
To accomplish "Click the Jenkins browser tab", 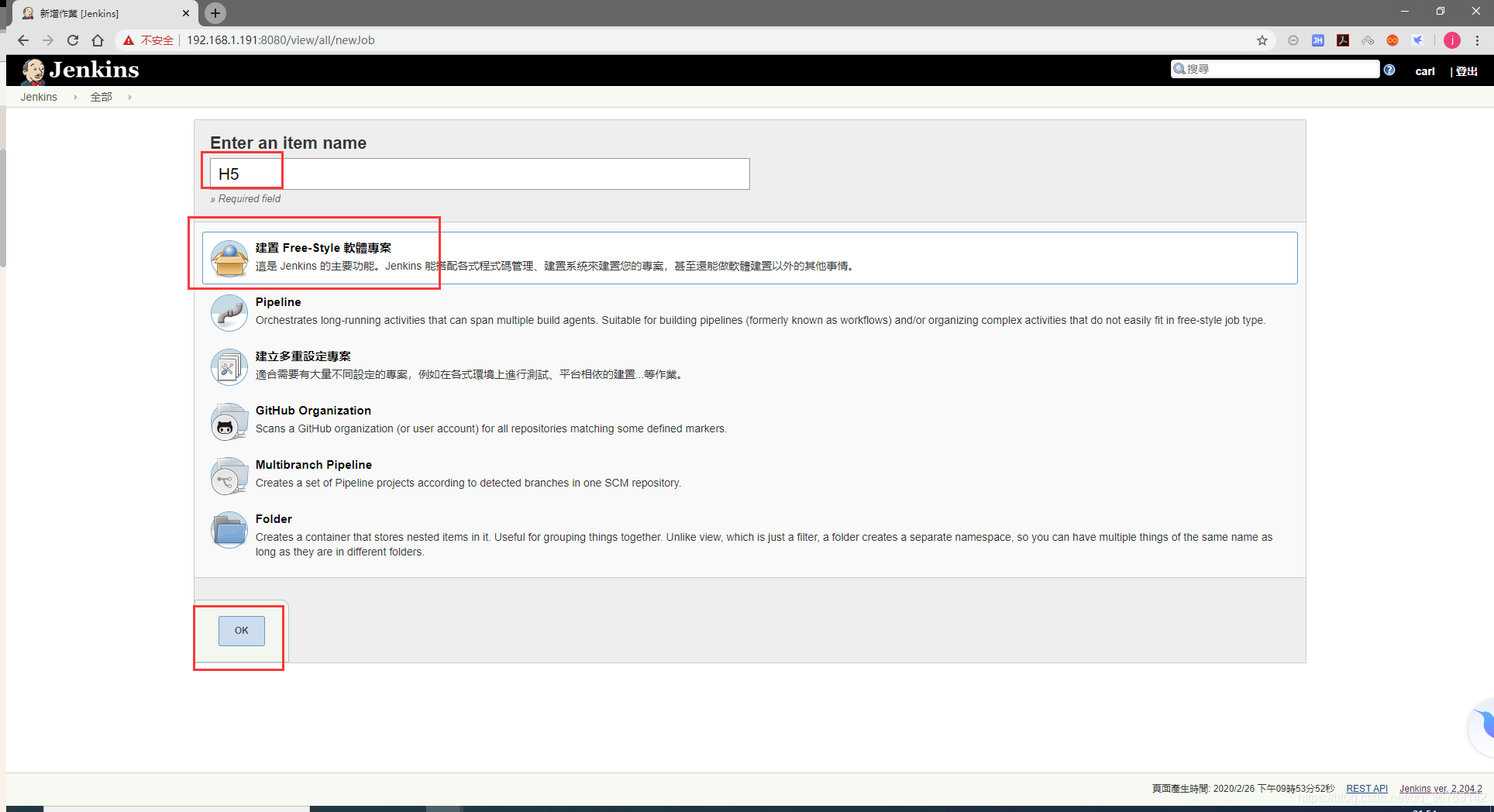I will [x=104, y=13].
